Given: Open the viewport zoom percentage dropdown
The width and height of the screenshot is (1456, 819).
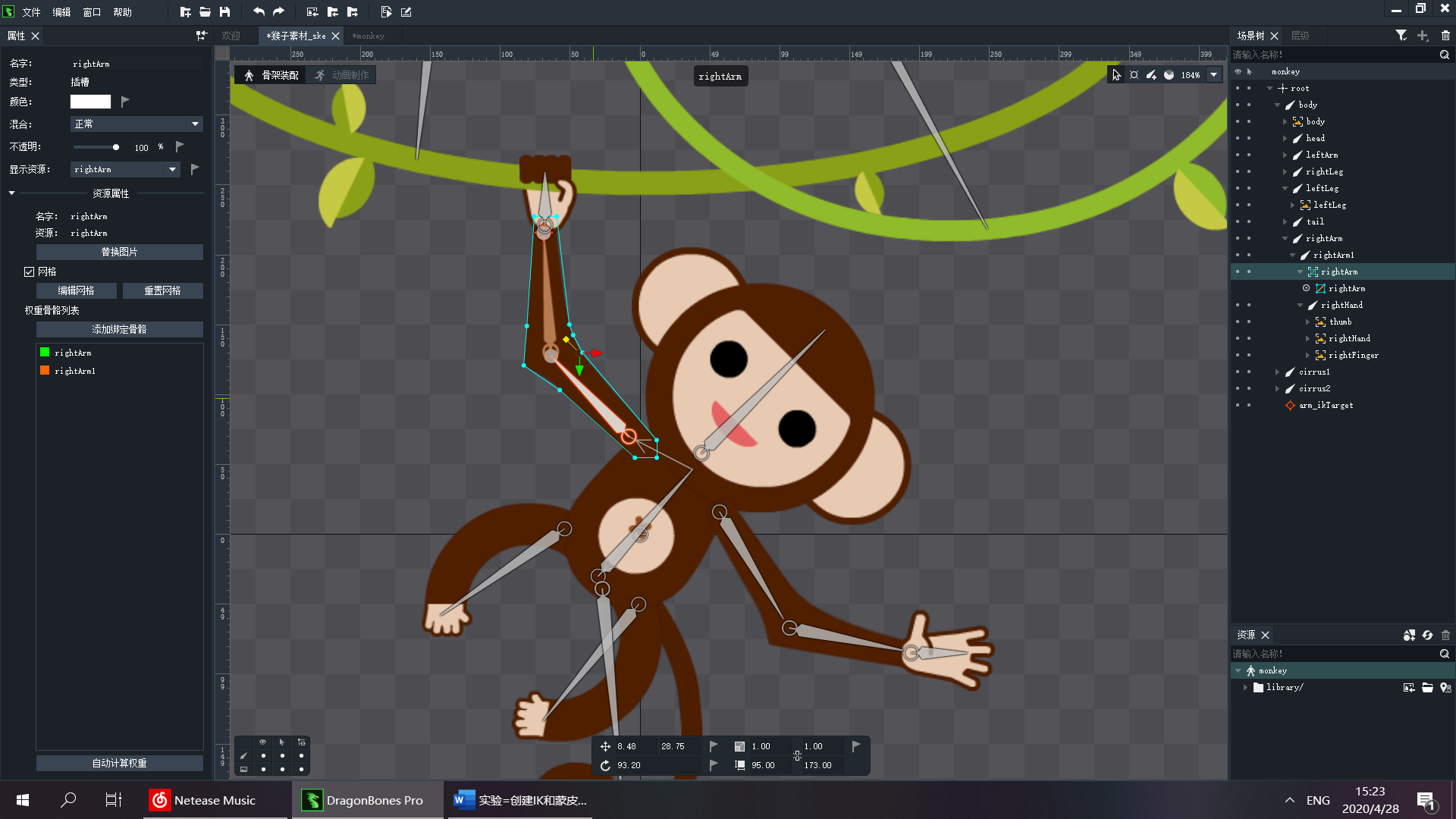Looking at the screenshot, I should pos(1213,75).
